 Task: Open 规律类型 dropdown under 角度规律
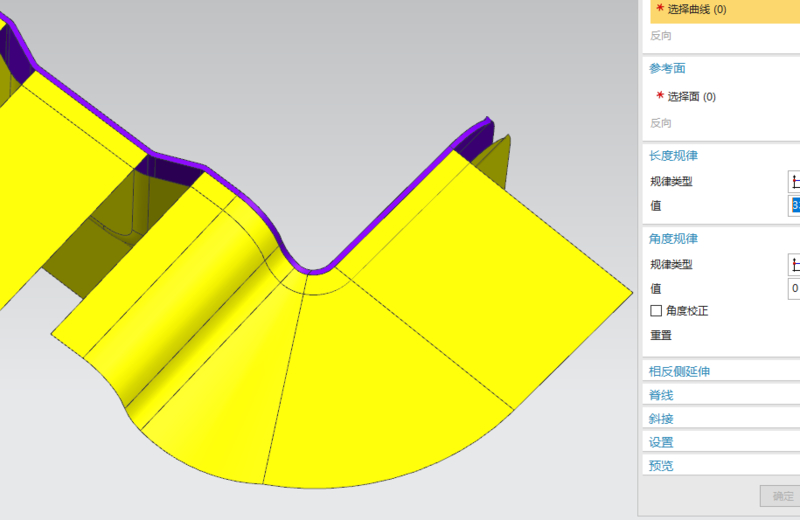(794, 264)
